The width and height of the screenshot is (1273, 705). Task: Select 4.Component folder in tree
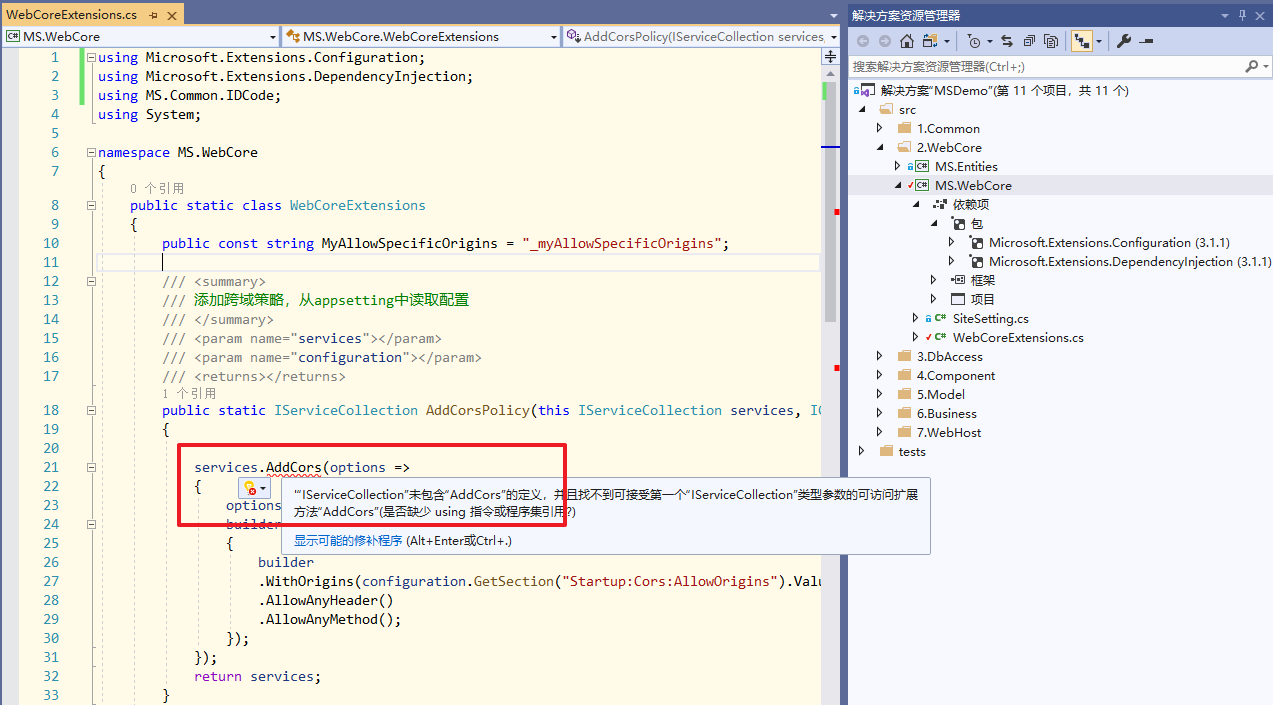[956, 375]
